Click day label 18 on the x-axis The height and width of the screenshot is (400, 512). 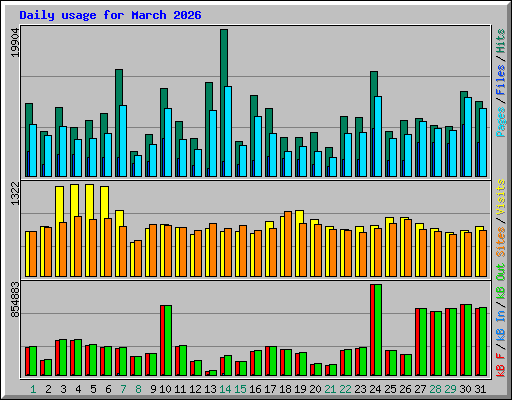coord(285,389)
